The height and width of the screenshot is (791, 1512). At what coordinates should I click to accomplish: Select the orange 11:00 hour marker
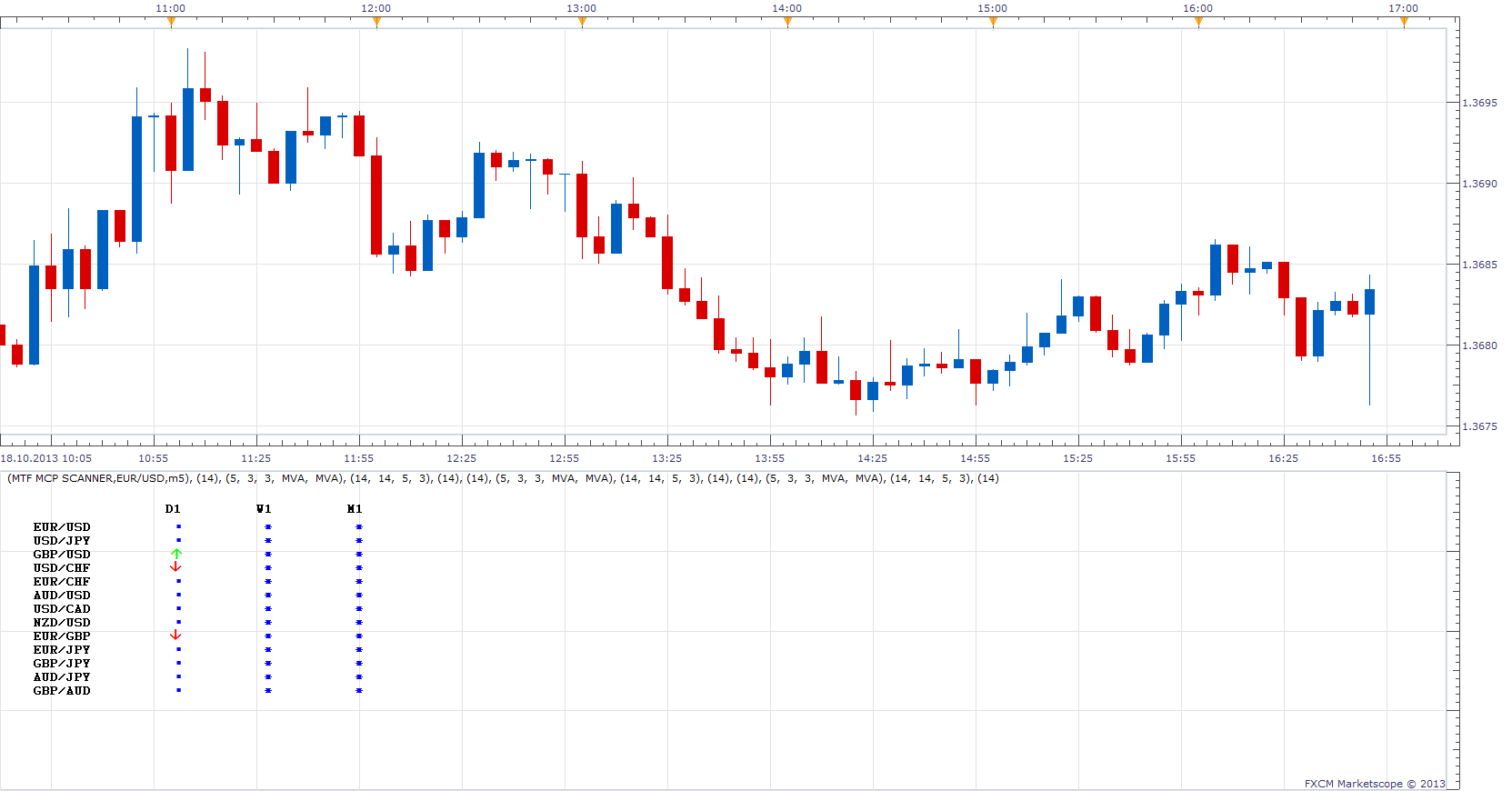pos(171,23)
